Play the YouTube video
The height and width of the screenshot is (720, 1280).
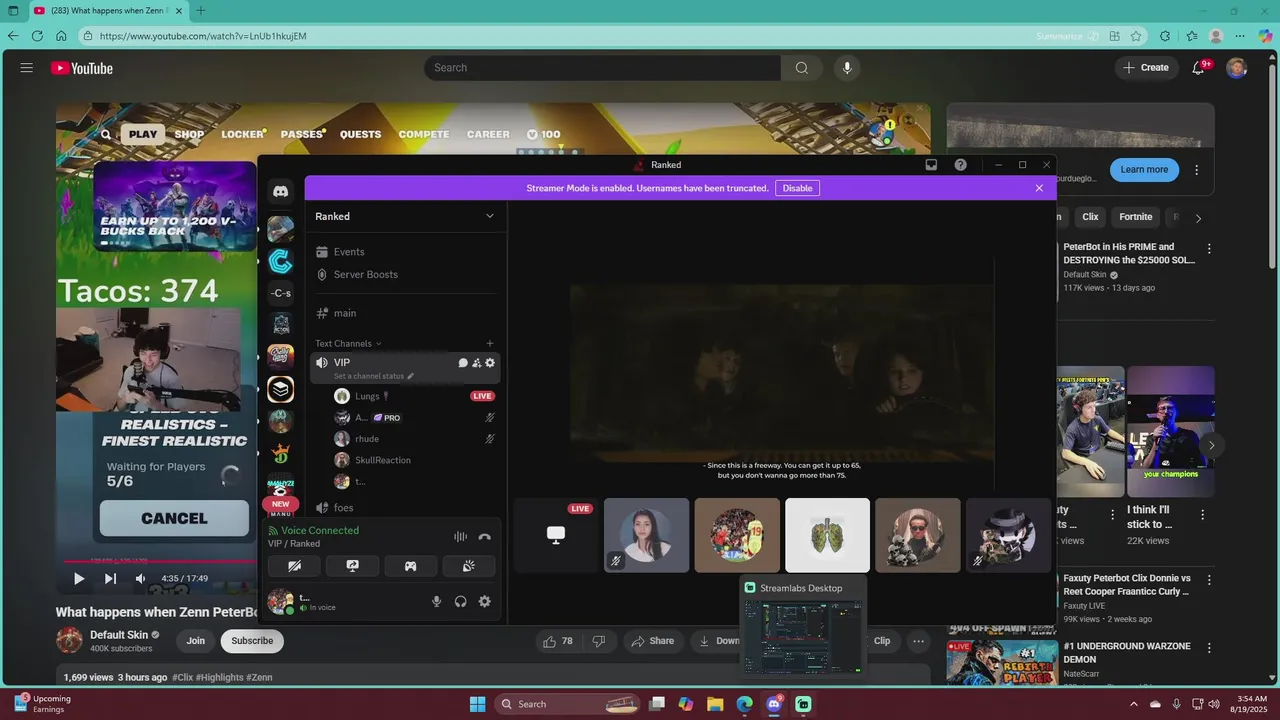[x=79, y=578]
